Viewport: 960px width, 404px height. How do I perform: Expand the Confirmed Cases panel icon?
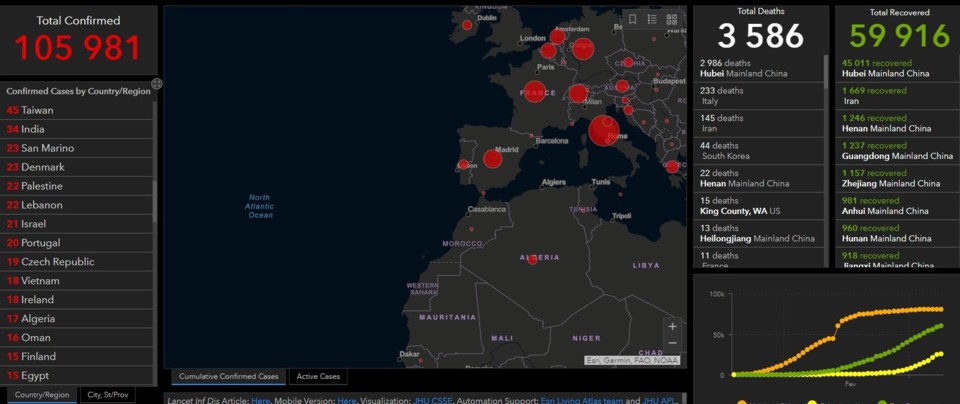click(x=157, y=84)
